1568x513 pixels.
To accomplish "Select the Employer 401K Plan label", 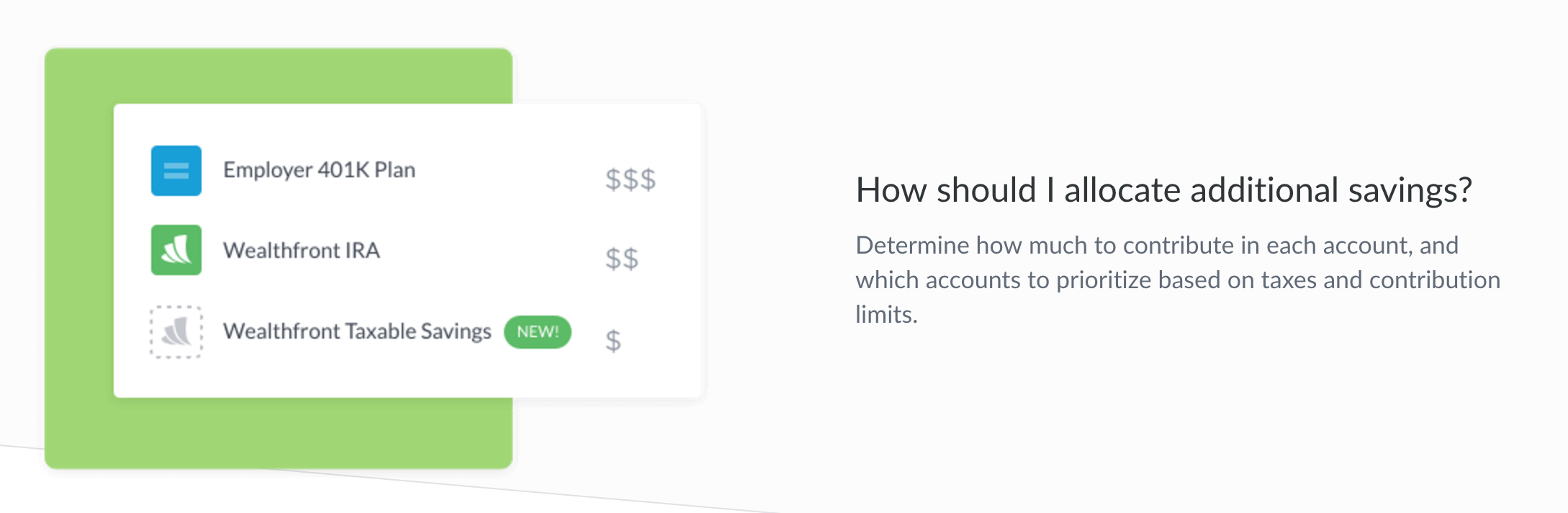I will click(319, 170).
